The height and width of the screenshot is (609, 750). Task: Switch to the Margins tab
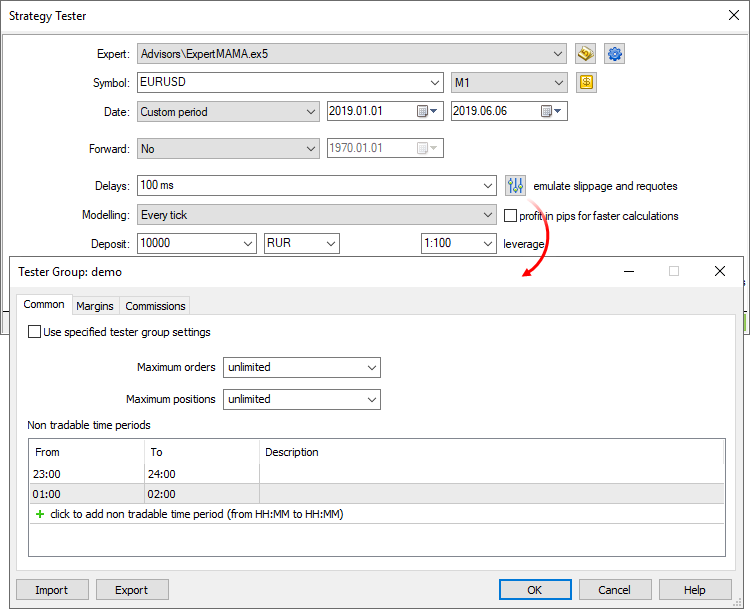tap(95, 306)
